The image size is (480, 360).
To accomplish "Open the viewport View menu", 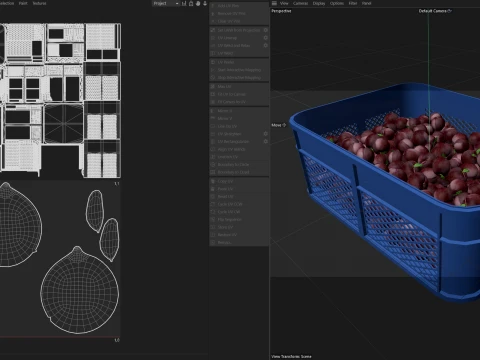I will click(x=284, y=3).
